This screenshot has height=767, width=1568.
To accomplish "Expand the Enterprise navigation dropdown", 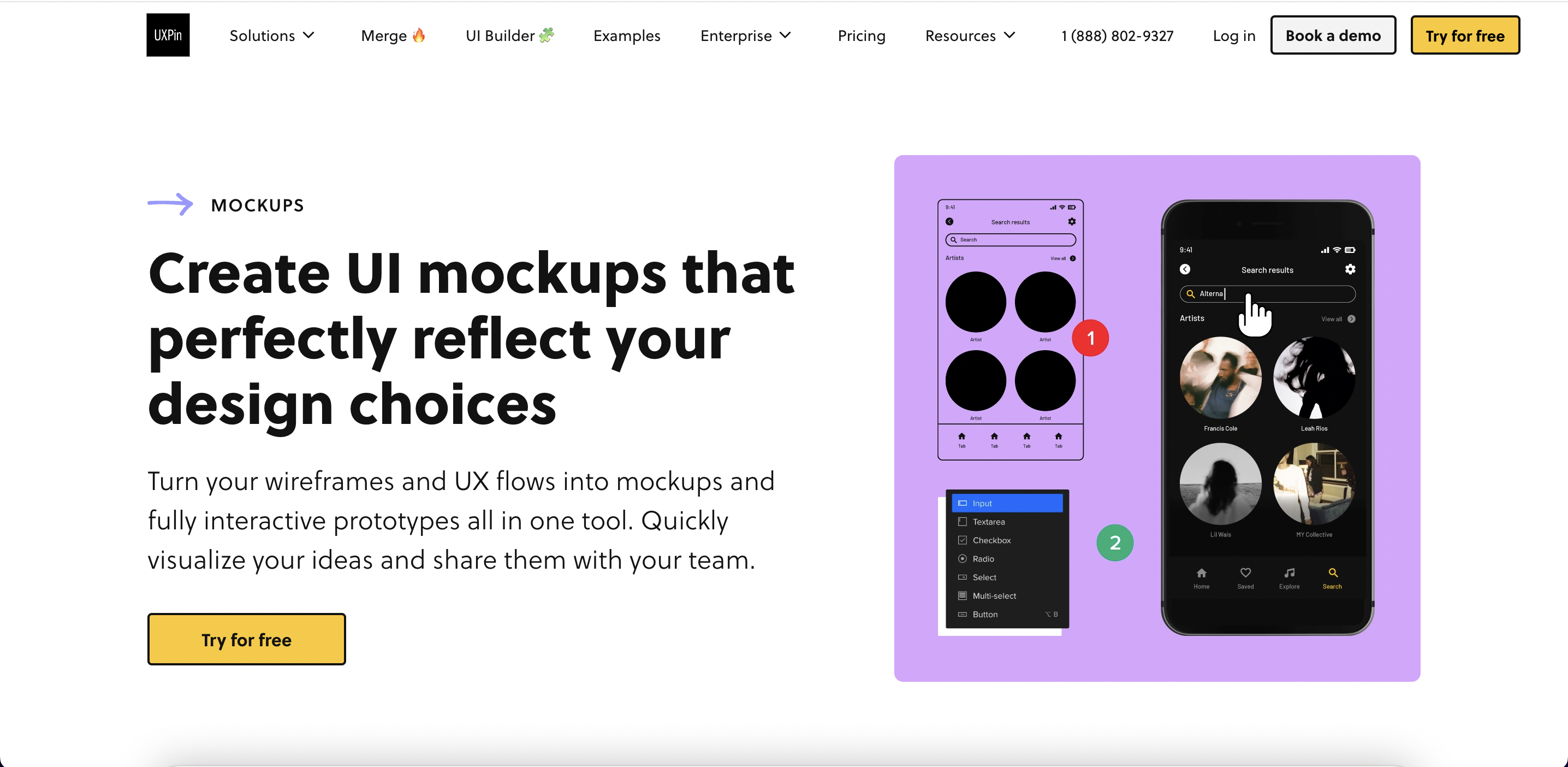I will tap(748, 35).
